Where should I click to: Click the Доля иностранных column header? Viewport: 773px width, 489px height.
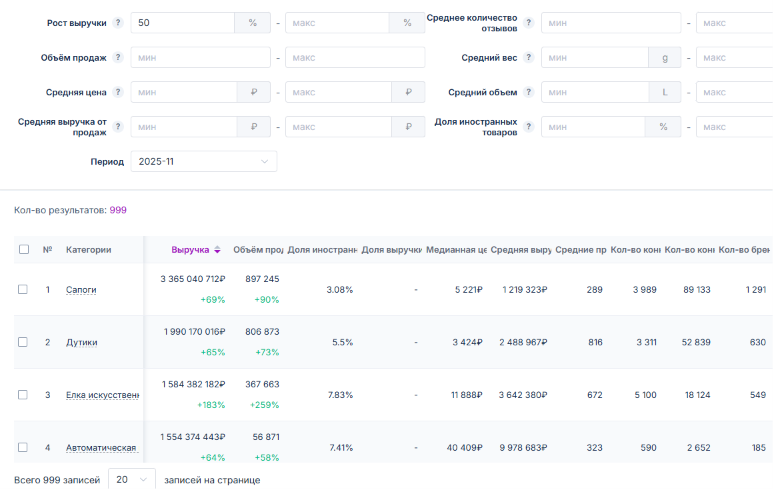[x=322, y=250]
